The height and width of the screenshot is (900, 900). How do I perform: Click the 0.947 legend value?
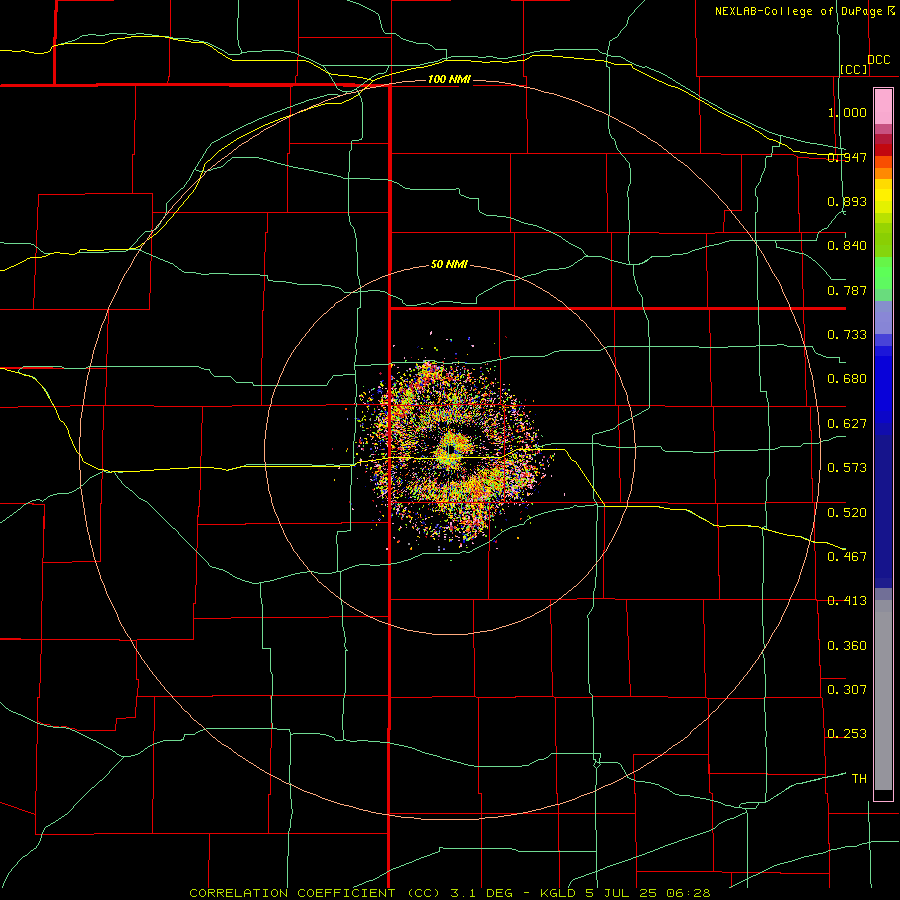click(847, 157)
